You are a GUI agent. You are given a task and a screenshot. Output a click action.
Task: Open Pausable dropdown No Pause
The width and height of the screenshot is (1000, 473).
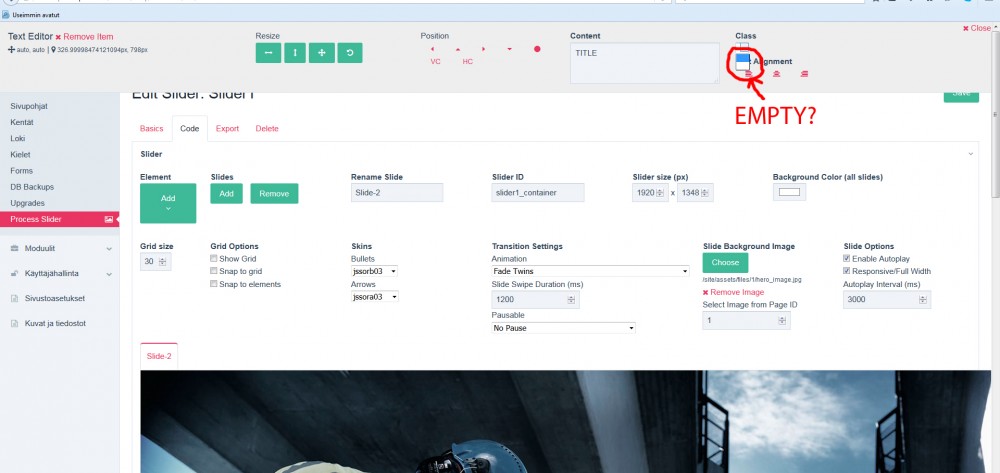564,328
